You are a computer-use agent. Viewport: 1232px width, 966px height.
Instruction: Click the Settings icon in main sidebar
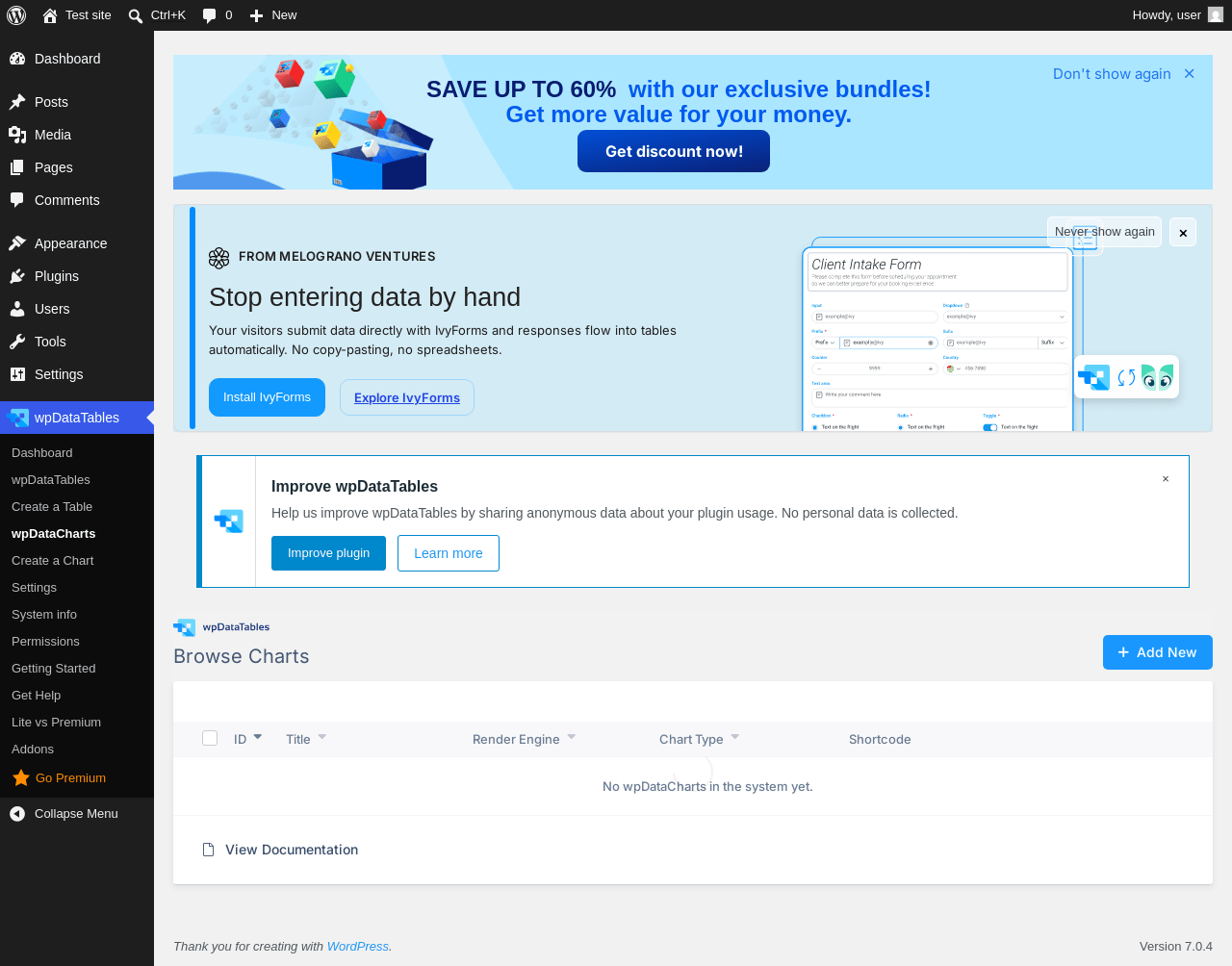[17, 374]
